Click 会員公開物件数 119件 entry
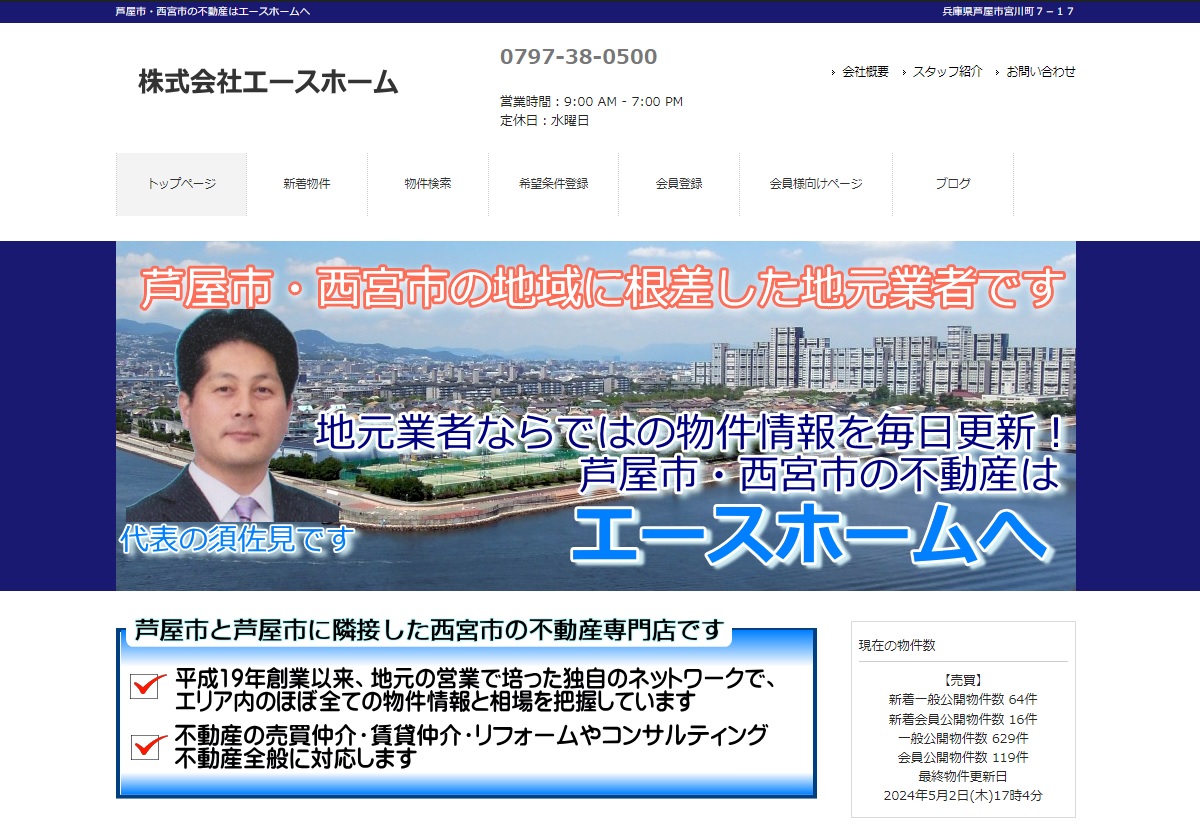The image size is (1200, 825). pos(963,757)
